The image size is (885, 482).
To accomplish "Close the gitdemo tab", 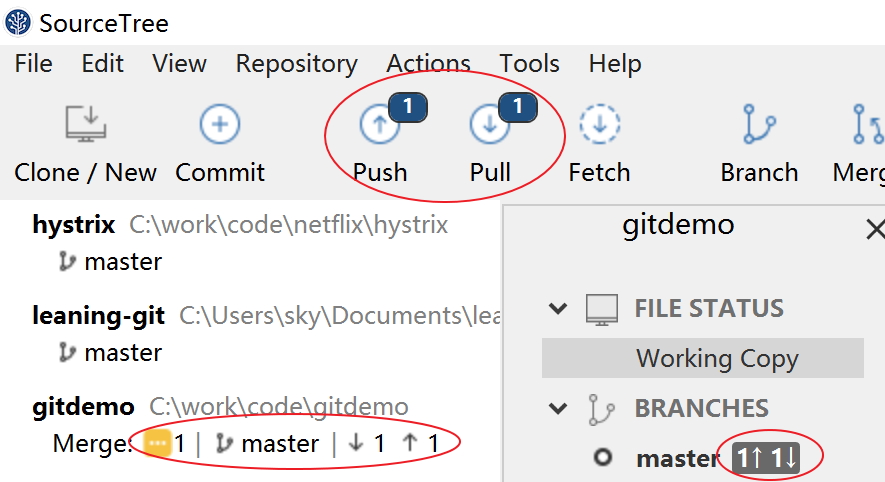I will coord(875,230).
